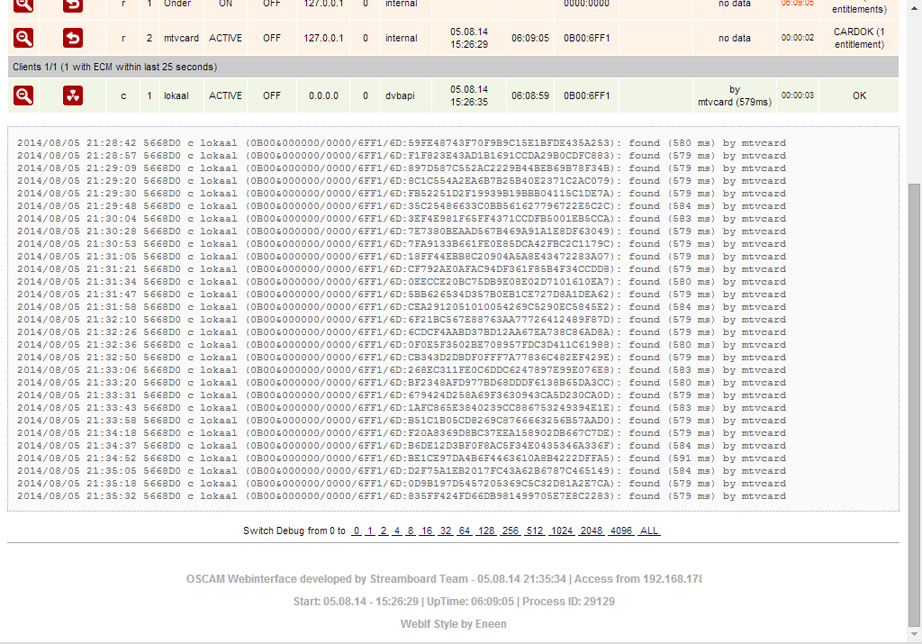Screen dimensions: 922x644
Task: Select log line timestamped 21:34:52 (591 ms)
Action: point(401,458)
